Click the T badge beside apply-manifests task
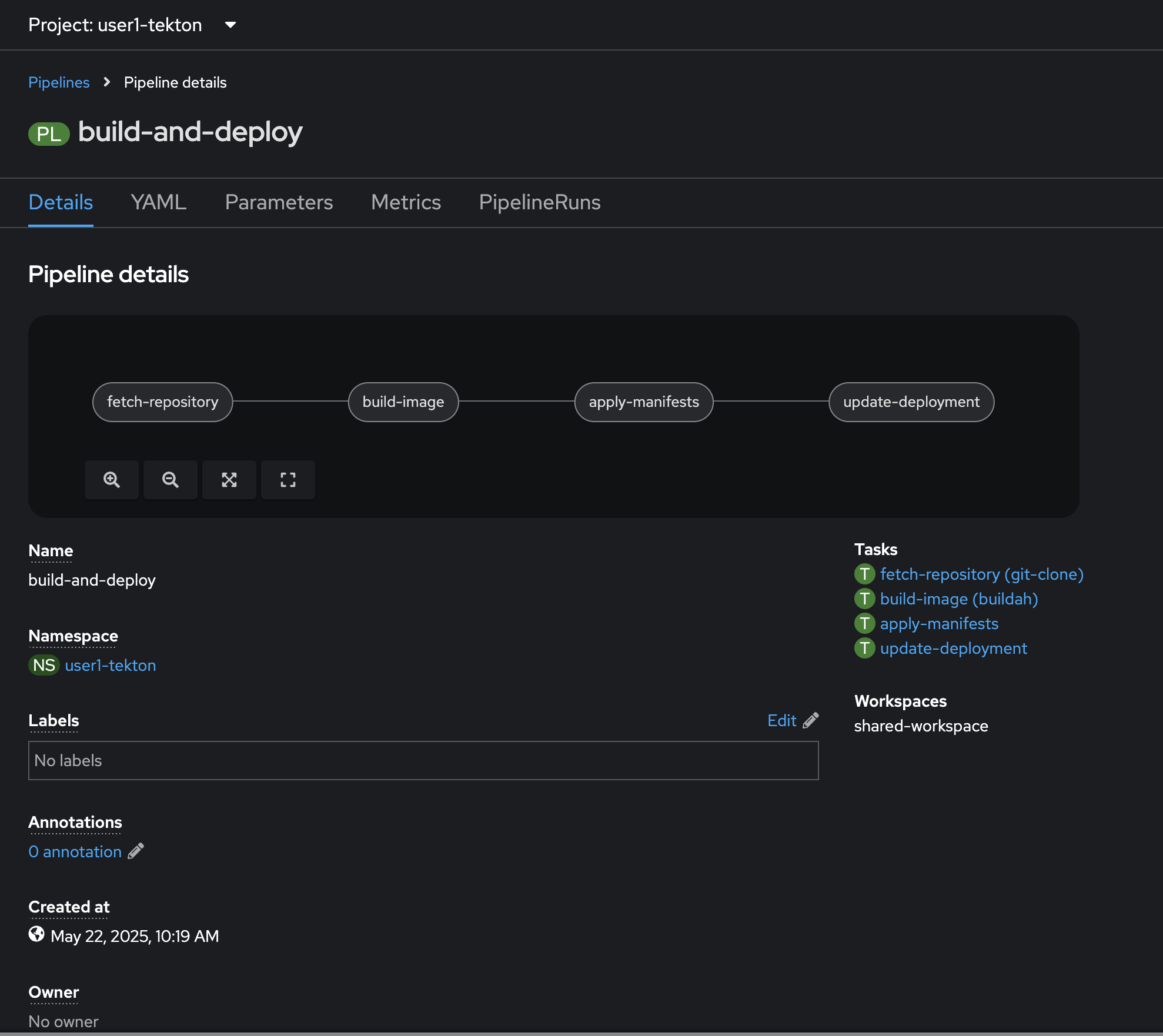The height and width of the screenshot is (1036, 1163). (x=864, y=623)
